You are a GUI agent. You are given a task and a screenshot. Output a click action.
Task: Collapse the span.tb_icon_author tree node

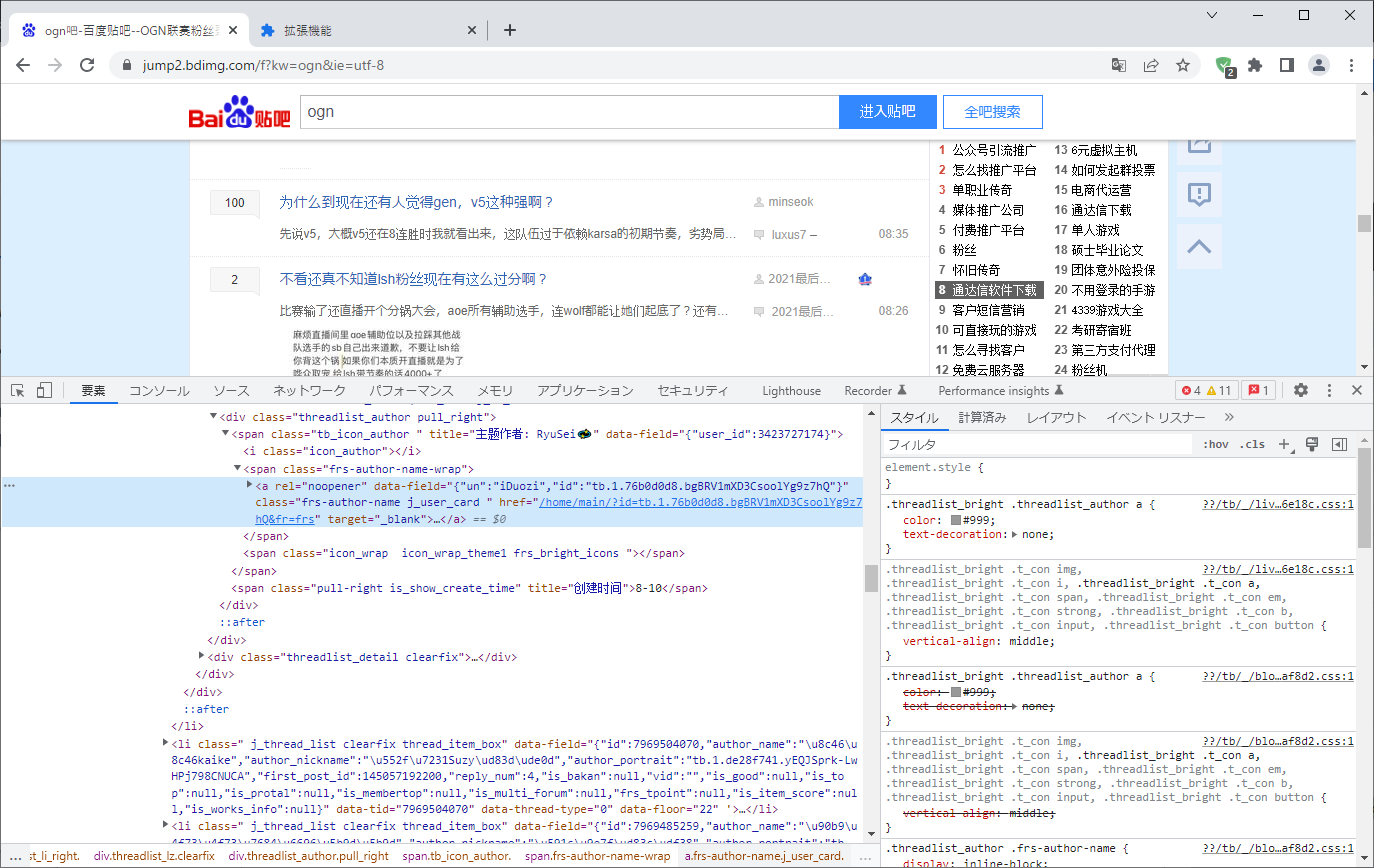click(226, 433)
